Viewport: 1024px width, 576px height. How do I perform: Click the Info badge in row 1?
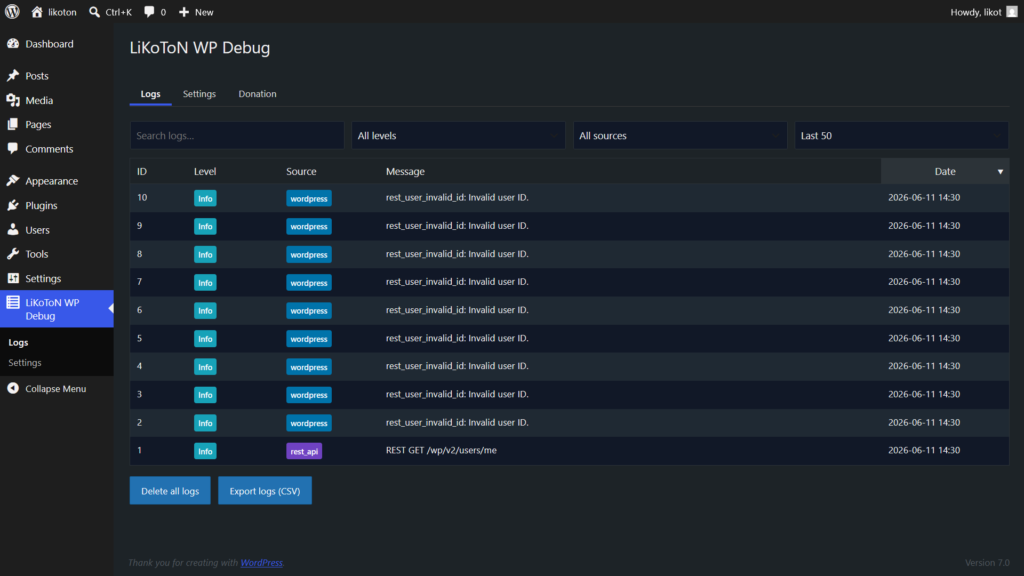[205, 451]
